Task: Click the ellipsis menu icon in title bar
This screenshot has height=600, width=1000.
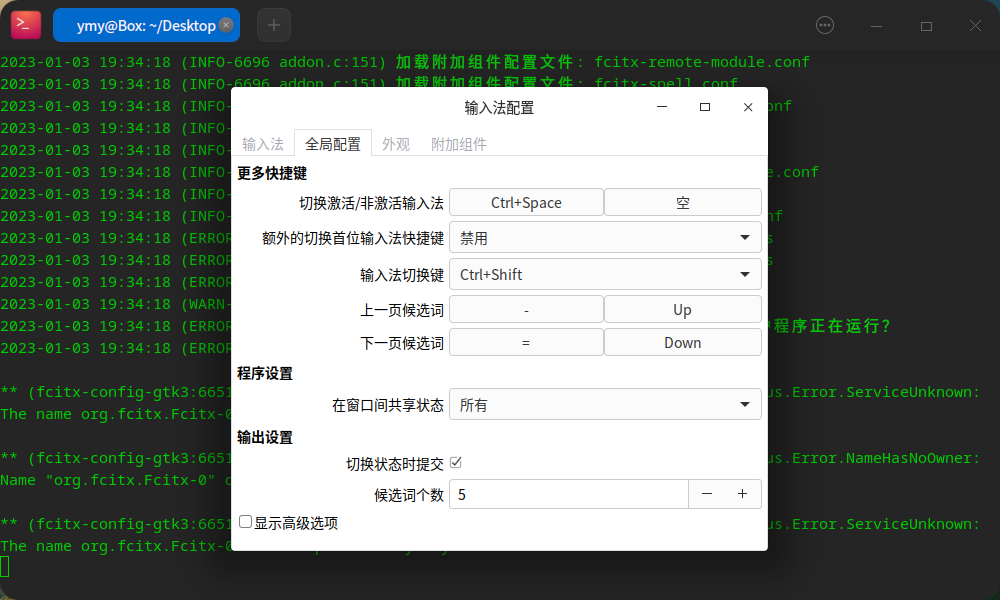Action: (824, 25)
